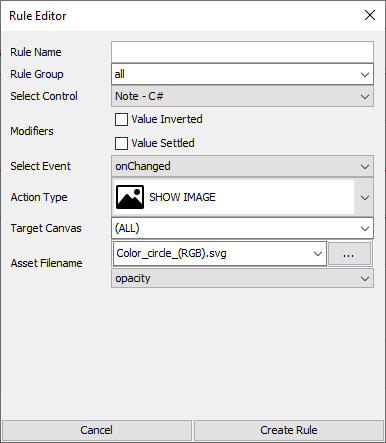Open the Target Canvas (ALL) dropdown
Image resolution: width=386 pixels, height=443 pixels.
tap(242, 228)
